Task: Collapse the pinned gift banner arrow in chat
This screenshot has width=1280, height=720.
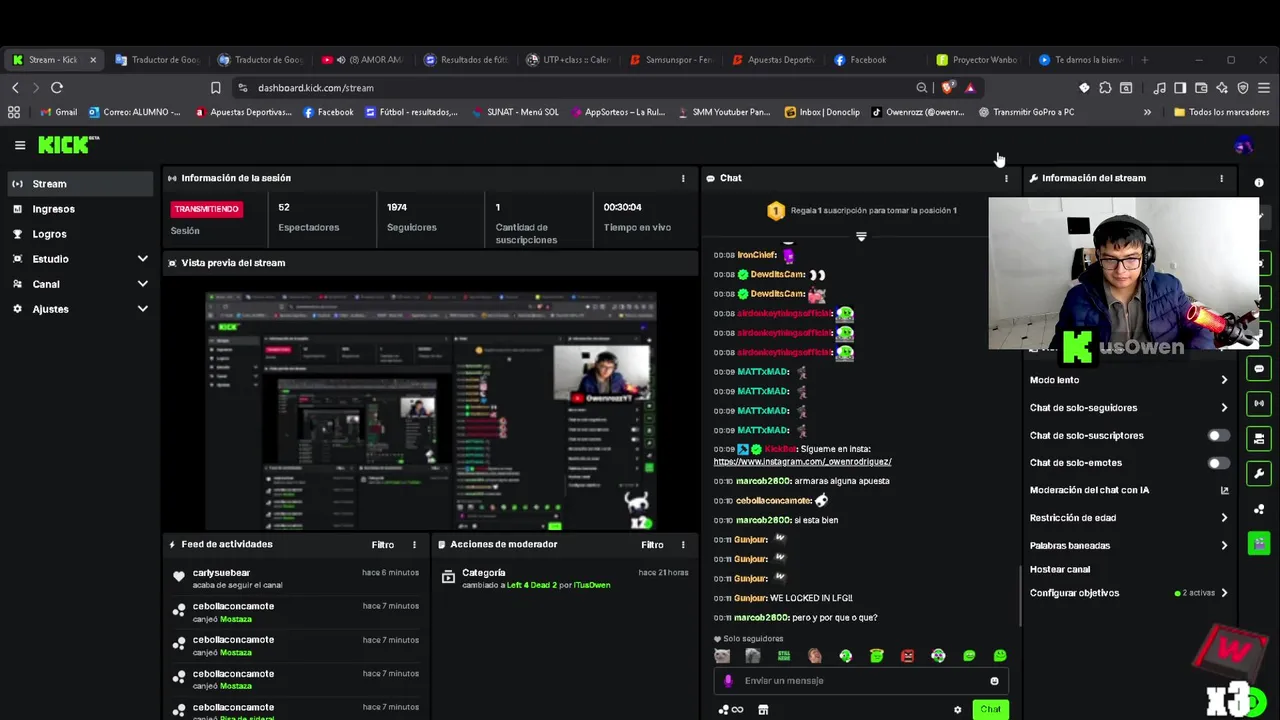Action: tap(861, 237)
